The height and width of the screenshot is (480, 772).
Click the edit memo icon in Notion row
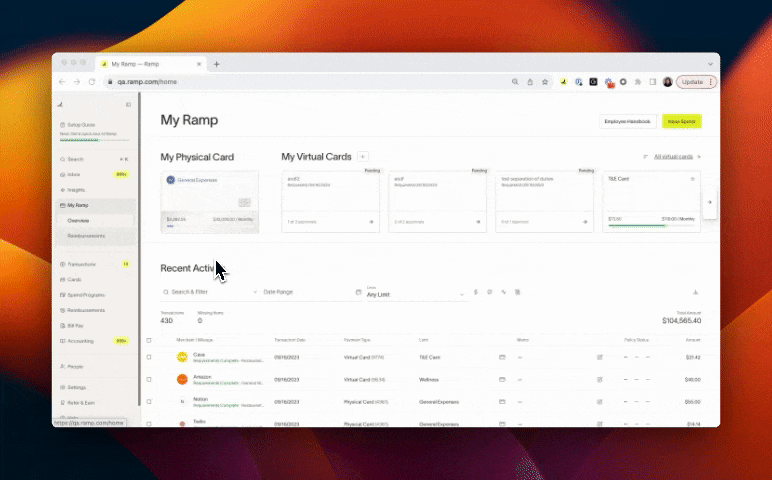pyautogui.click(x=600, y=402)
